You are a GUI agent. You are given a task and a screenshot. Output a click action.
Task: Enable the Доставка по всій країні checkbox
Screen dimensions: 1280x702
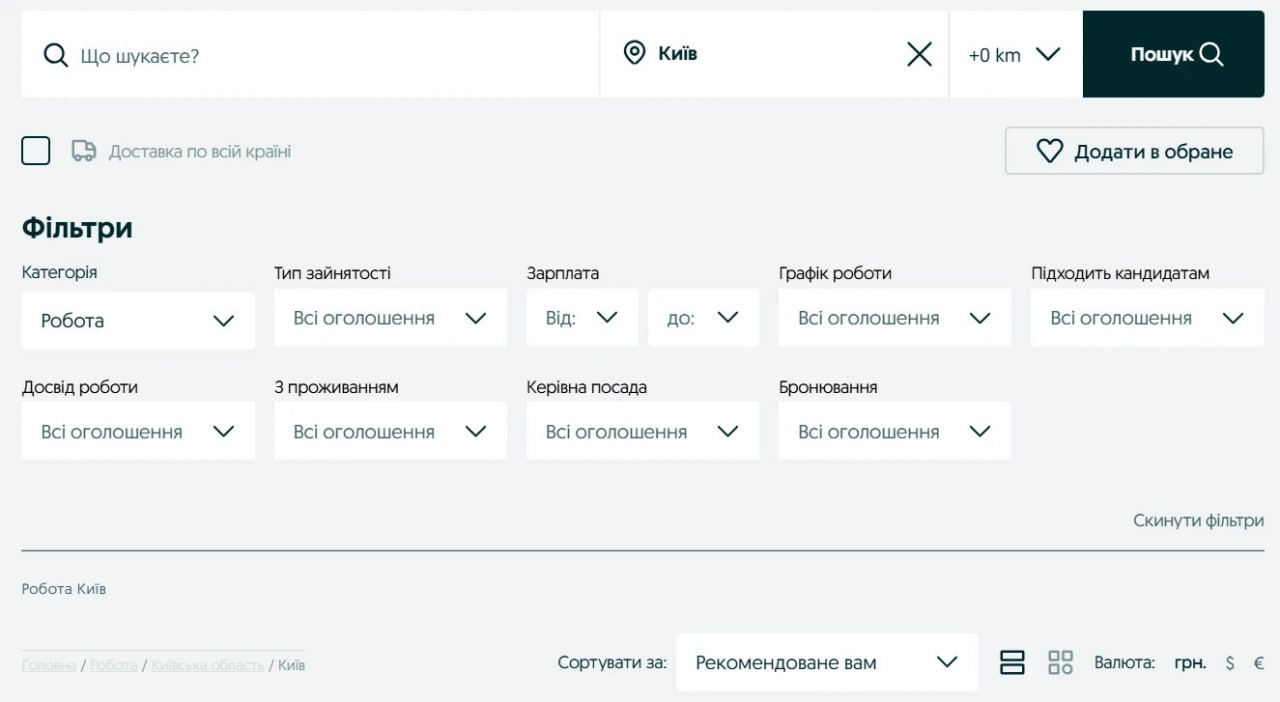36,151
